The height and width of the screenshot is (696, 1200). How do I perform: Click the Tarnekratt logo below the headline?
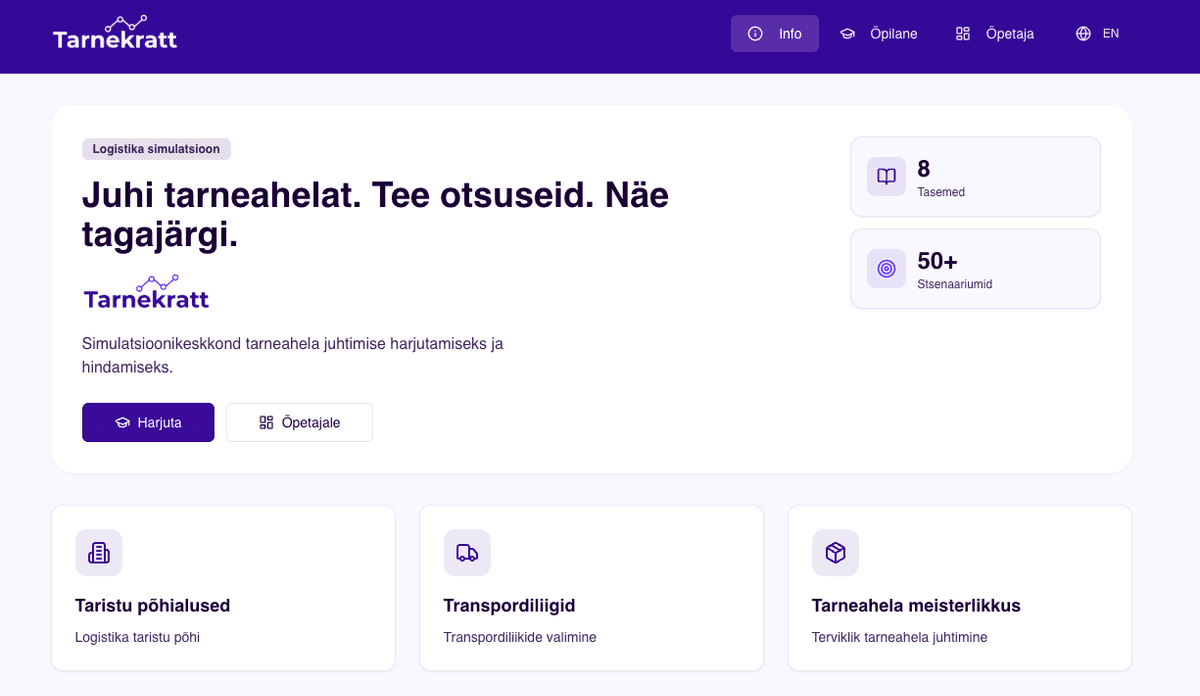[146, 293]
